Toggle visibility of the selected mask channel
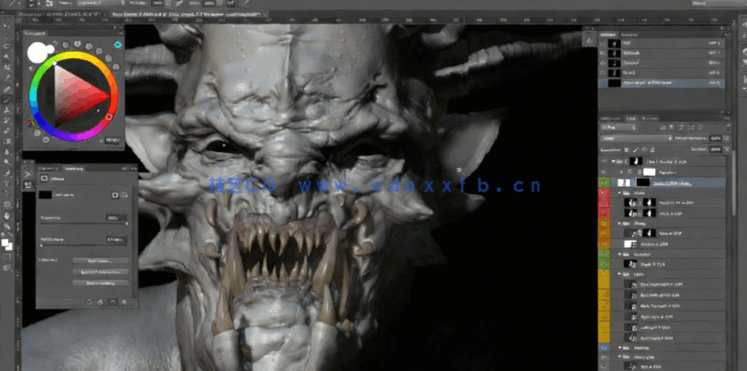747x371 pixels. [x=603, y=83]
